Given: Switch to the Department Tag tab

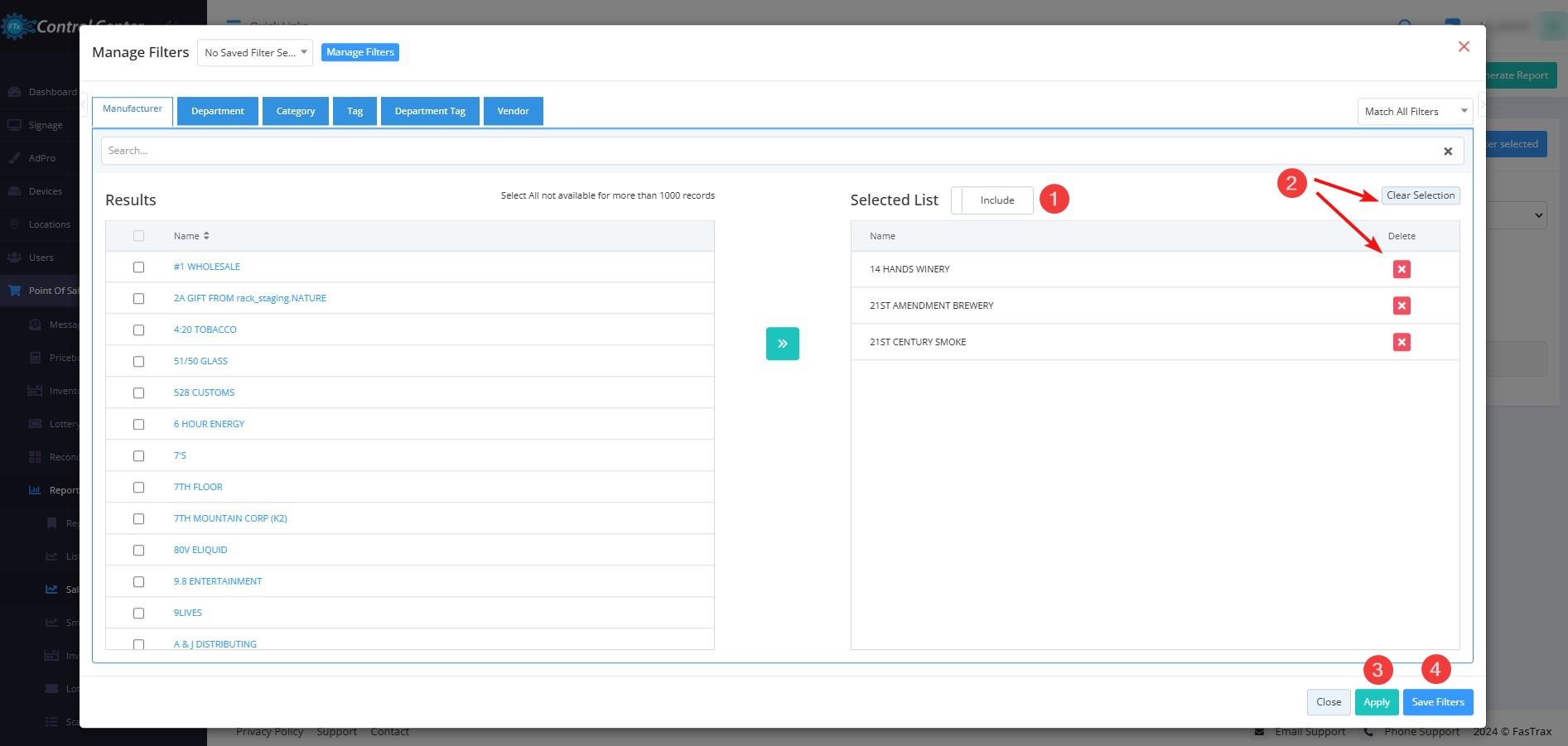Looking at the screenshot, I should point(430,111).
